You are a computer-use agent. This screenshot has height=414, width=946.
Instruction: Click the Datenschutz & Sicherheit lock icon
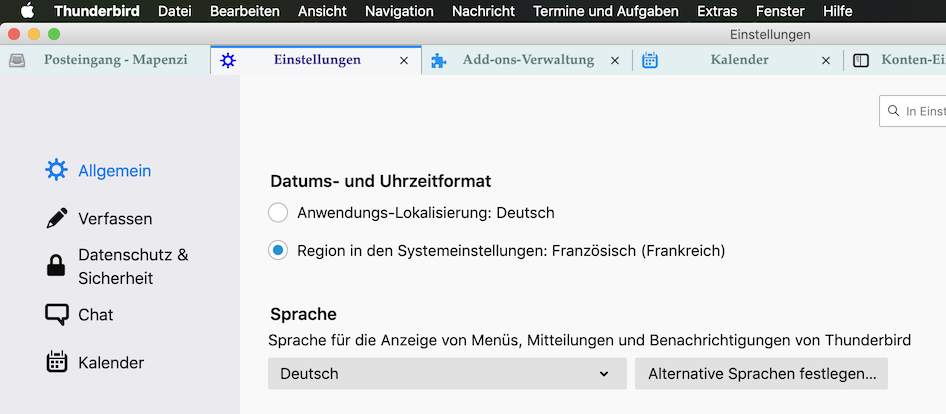pos(57,266)
